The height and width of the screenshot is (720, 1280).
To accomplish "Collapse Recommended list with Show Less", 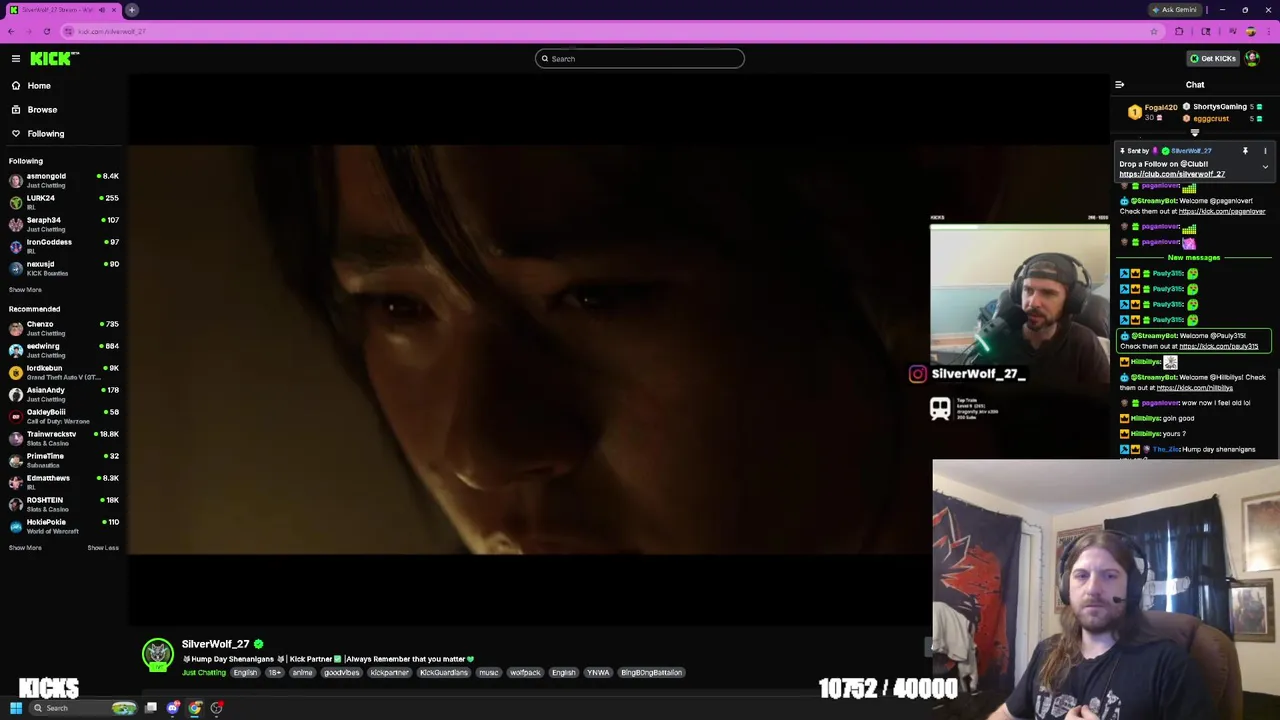I will (x=103, y=548).
